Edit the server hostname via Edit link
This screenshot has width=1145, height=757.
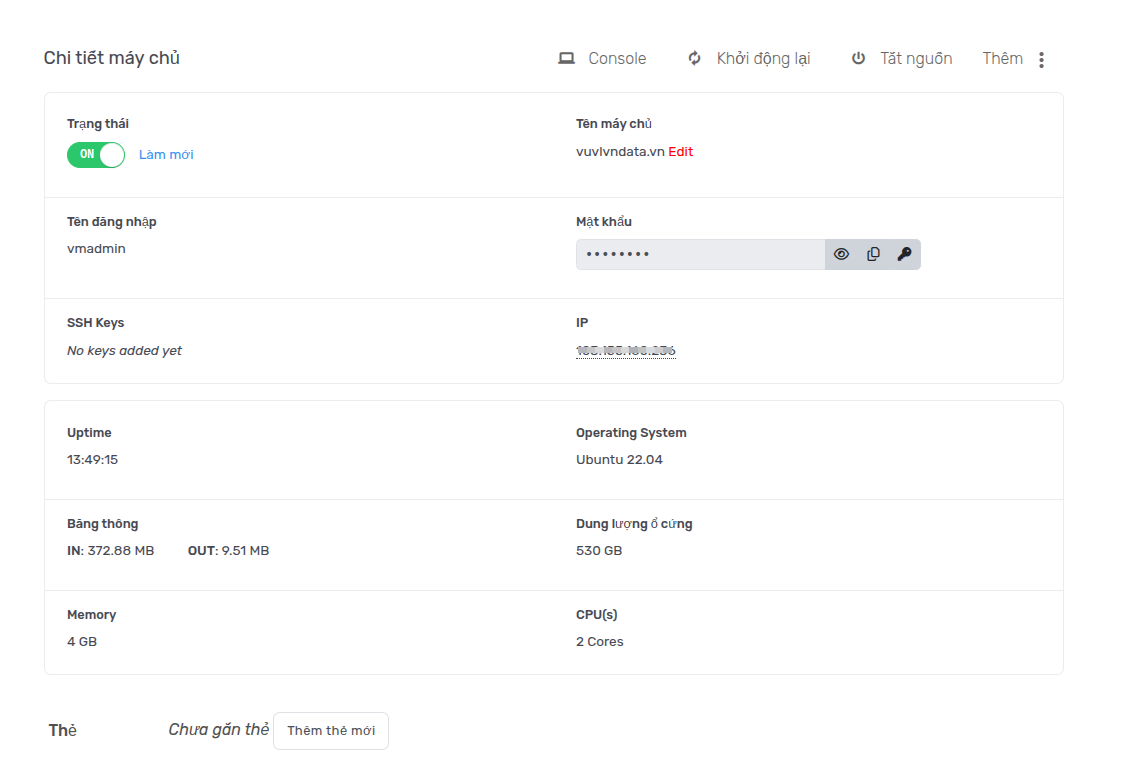coord(681,152)
